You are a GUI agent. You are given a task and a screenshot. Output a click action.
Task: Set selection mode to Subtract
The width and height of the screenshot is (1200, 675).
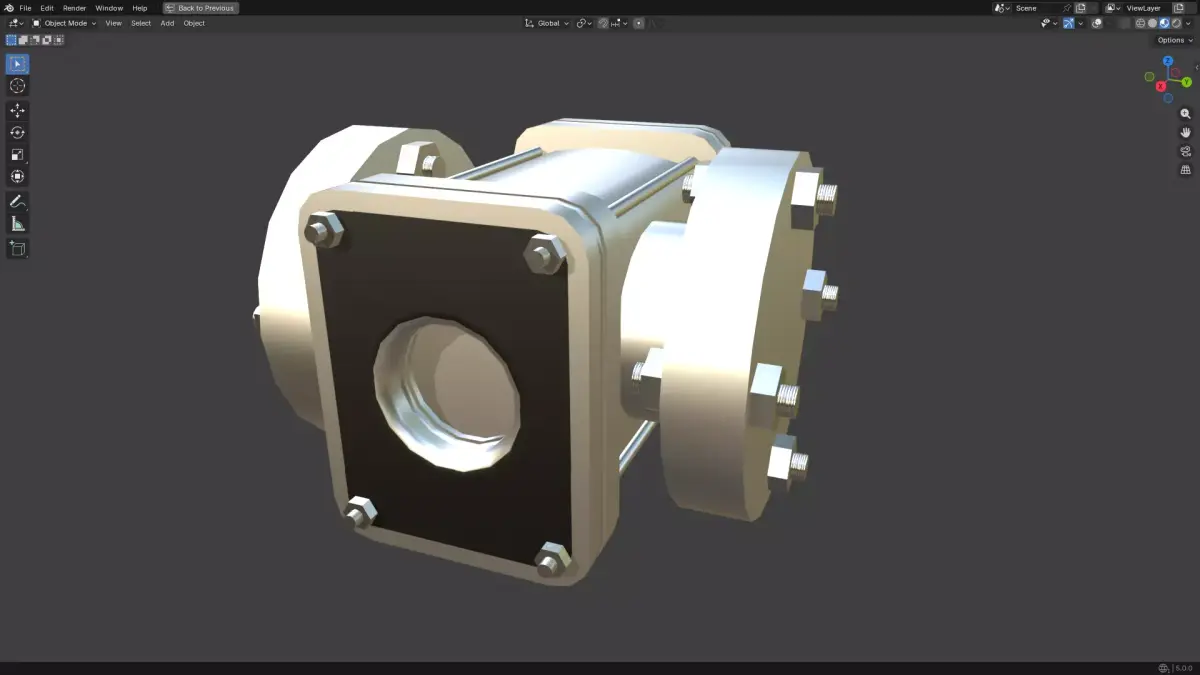35,40
